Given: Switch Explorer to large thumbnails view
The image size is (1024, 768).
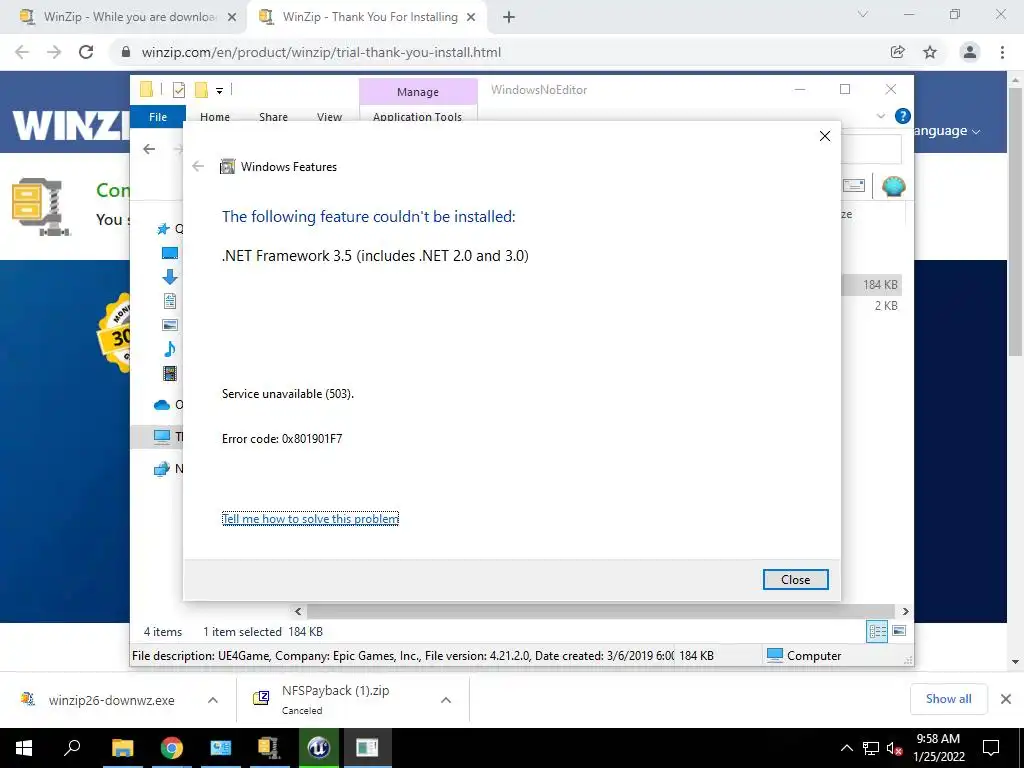Looking at the screenshot, I should point(899,631).
